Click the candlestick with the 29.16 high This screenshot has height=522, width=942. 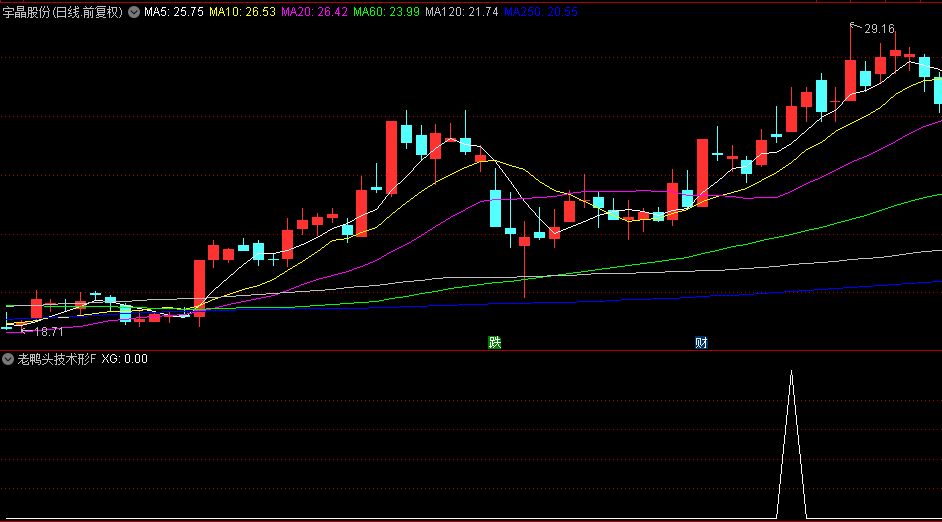tap(850, 78)
